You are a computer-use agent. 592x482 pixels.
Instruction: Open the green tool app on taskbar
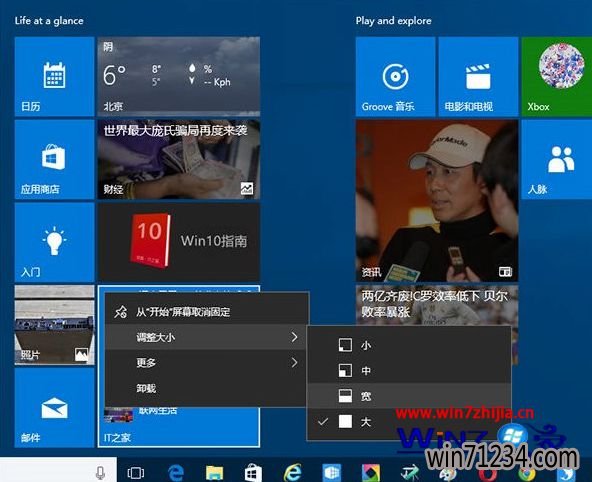410,473
